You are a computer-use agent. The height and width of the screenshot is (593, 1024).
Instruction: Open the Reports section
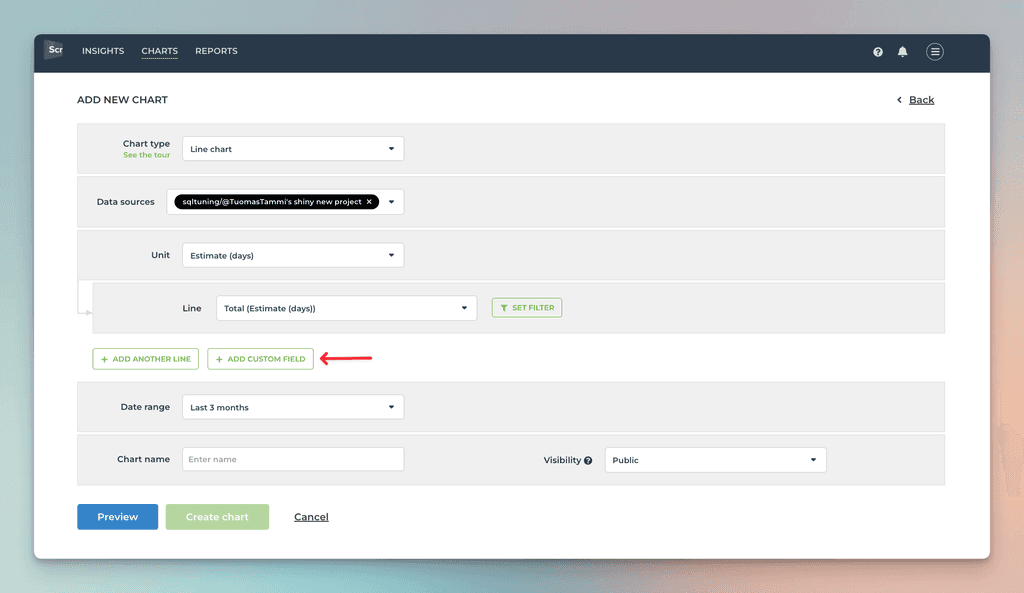coord(216,51)
